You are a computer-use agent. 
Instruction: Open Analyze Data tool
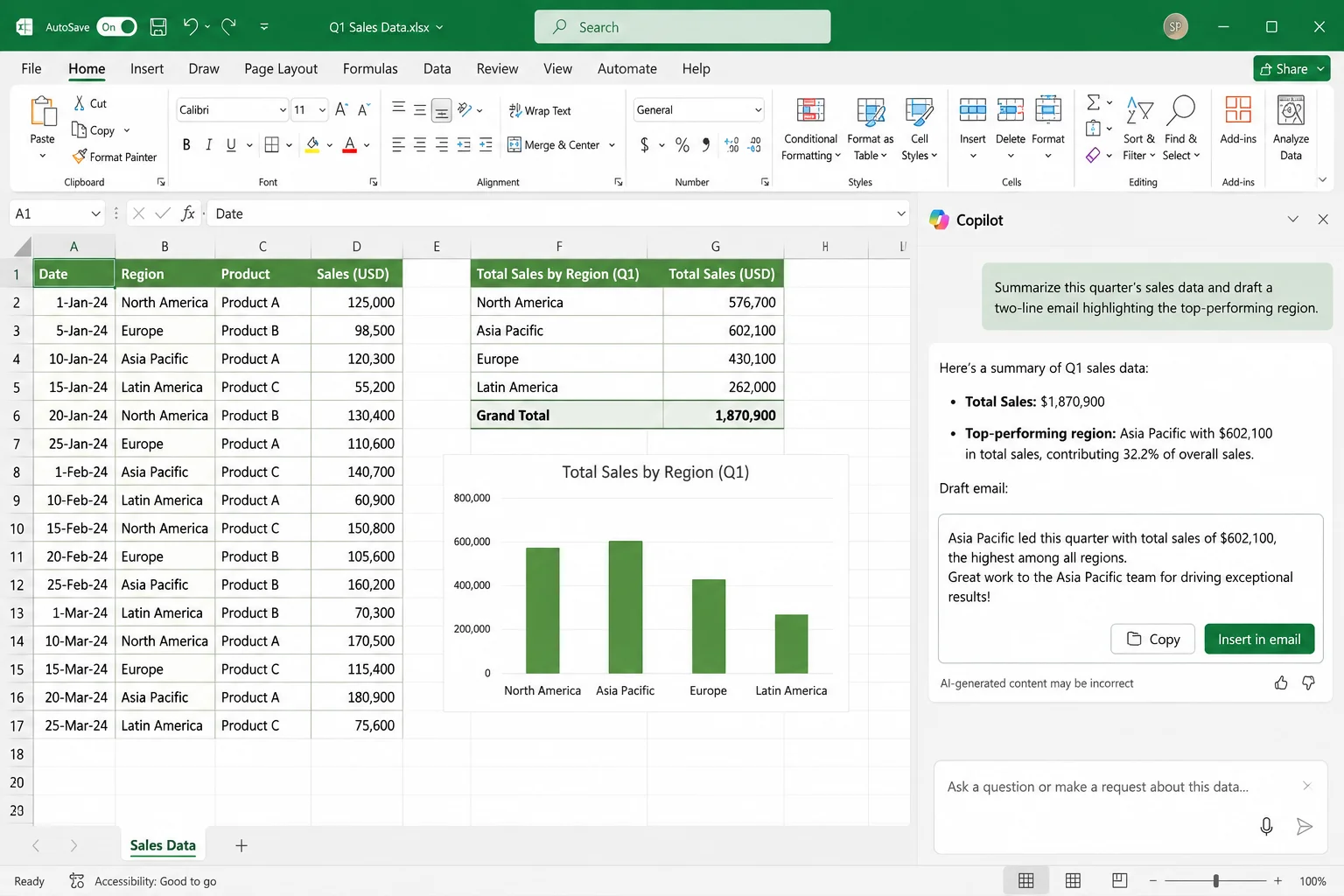tap(1291, 129)
